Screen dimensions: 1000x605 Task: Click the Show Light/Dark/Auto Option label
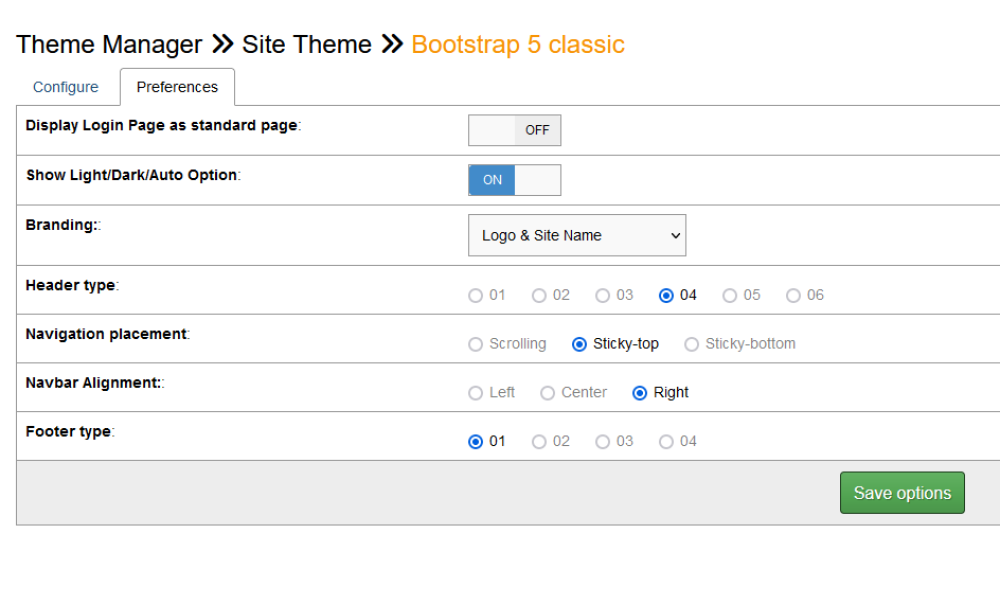point(132,175)
